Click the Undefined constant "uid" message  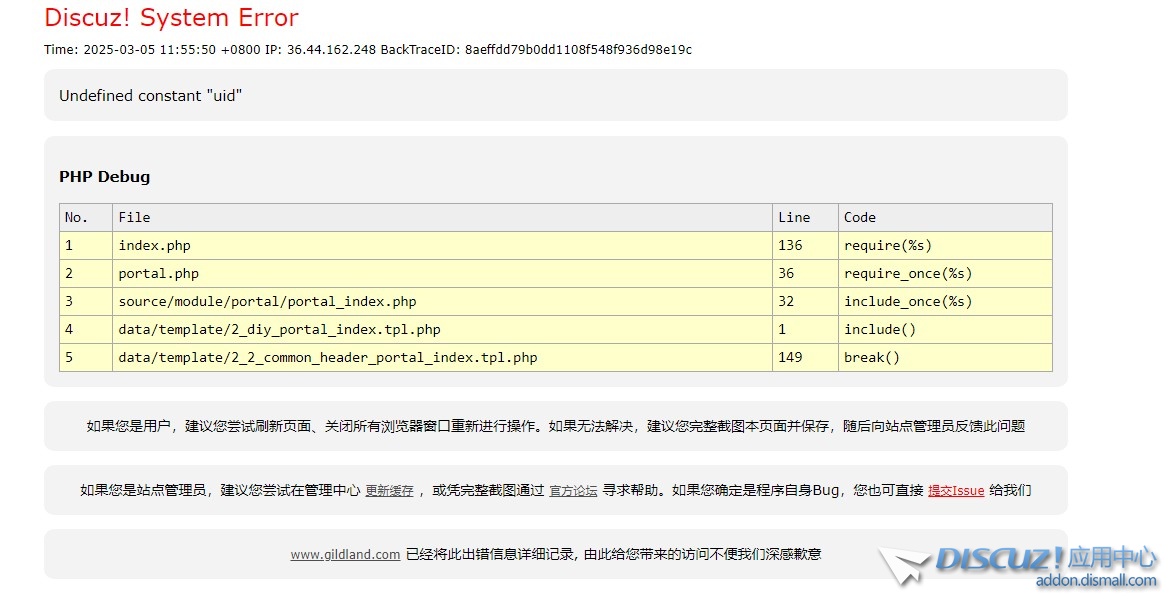[x=150, y=96]
